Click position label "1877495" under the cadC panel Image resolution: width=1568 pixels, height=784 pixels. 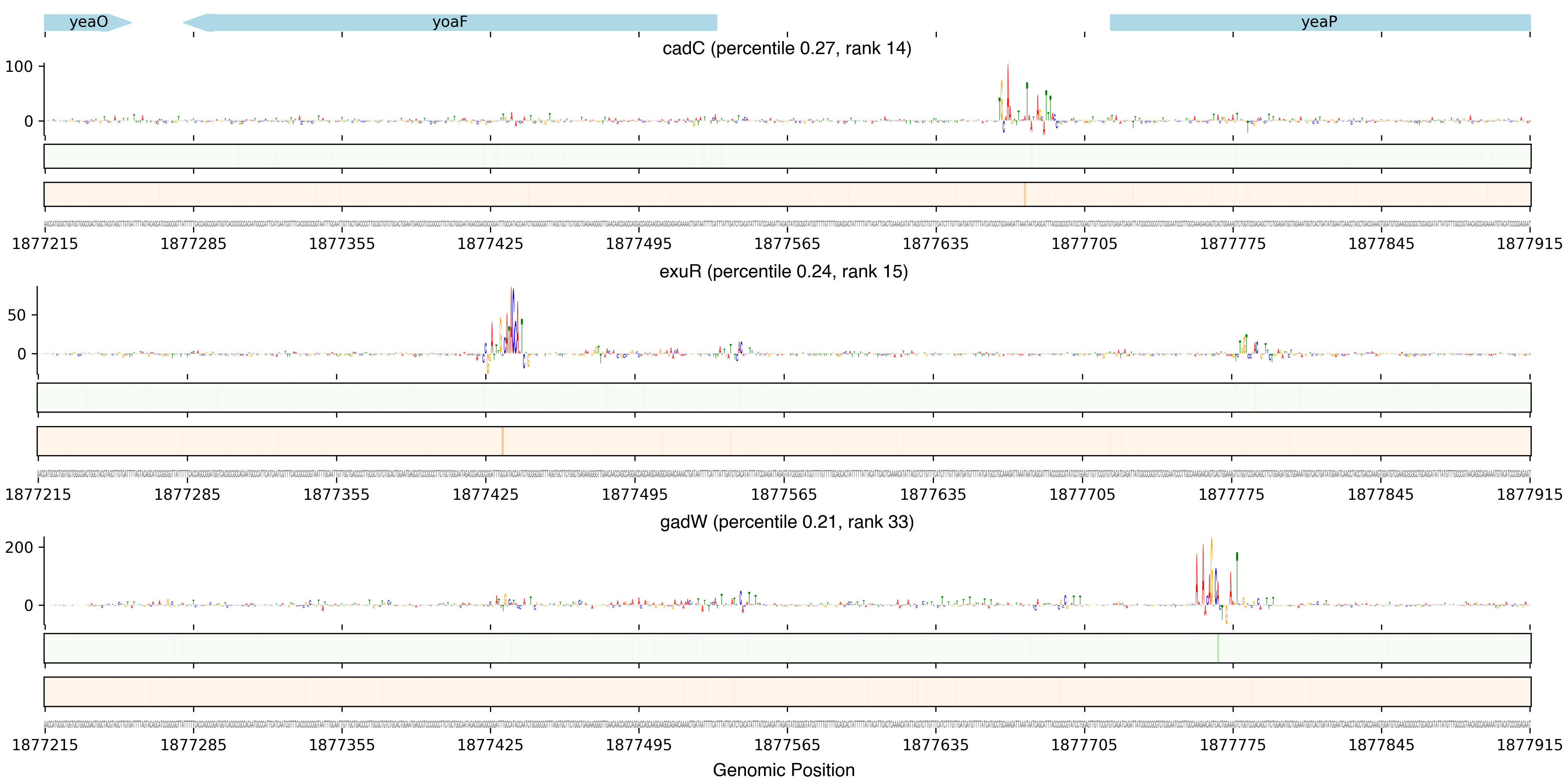639,244
